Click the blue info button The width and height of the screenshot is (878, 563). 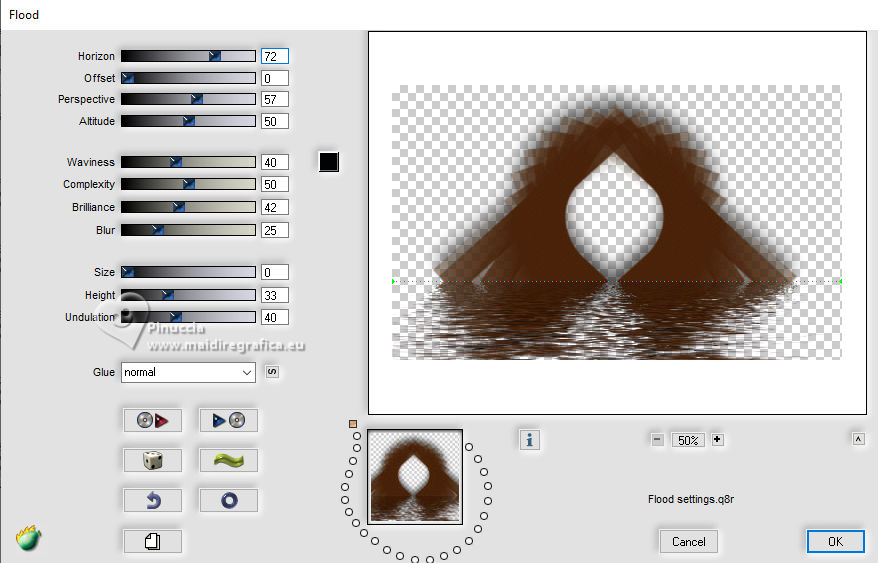[530, 440]
